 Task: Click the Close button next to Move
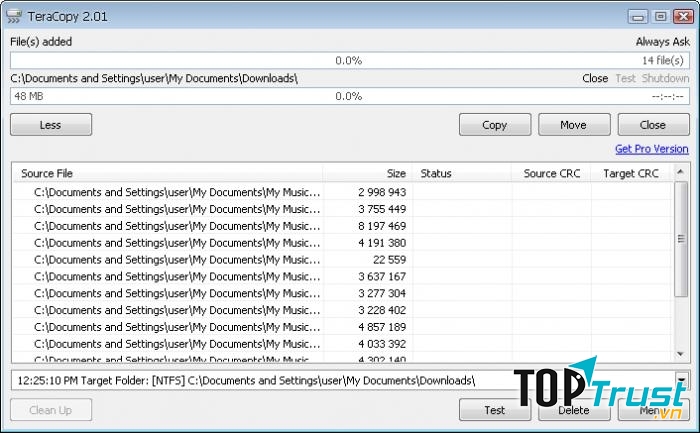click(x=653, y=125)
